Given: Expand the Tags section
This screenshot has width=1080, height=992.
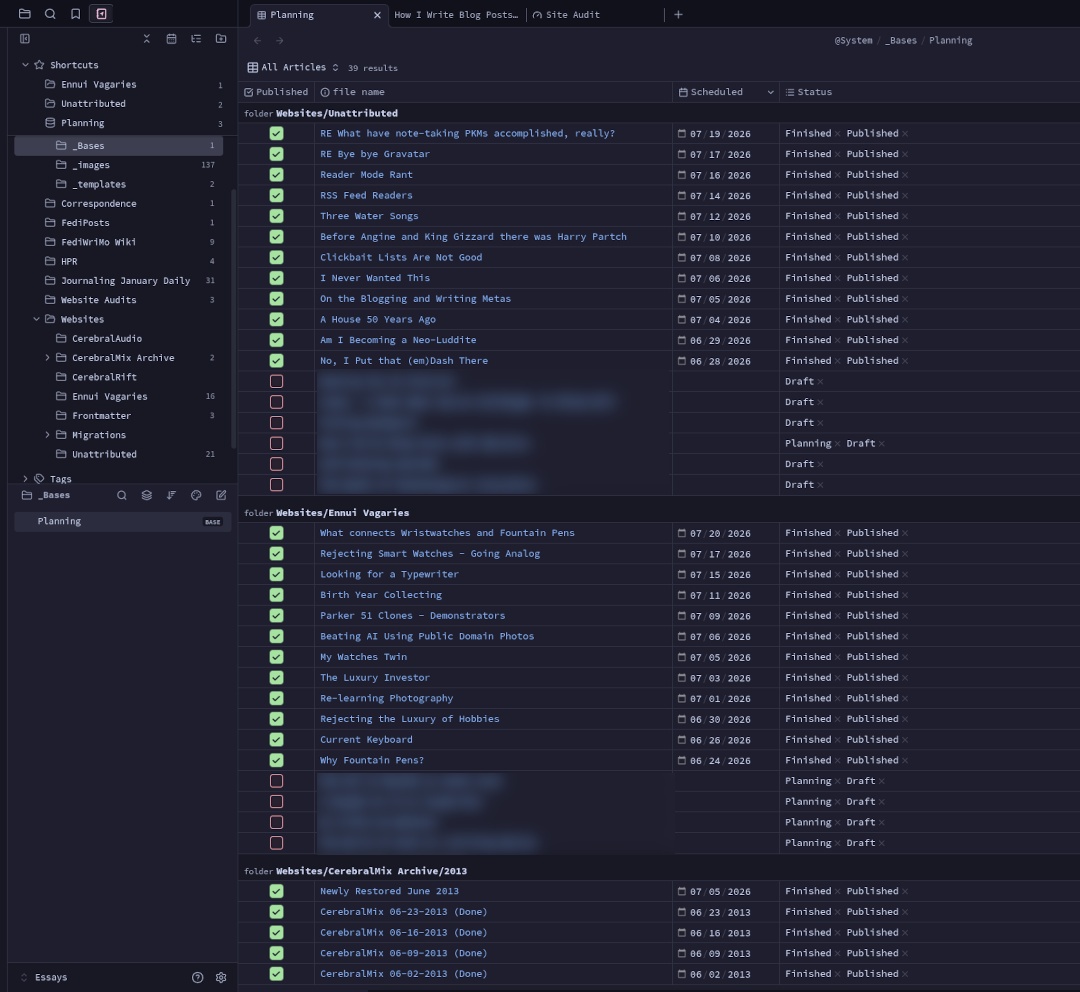Looking at the screenshot, I should coord(25,479).
